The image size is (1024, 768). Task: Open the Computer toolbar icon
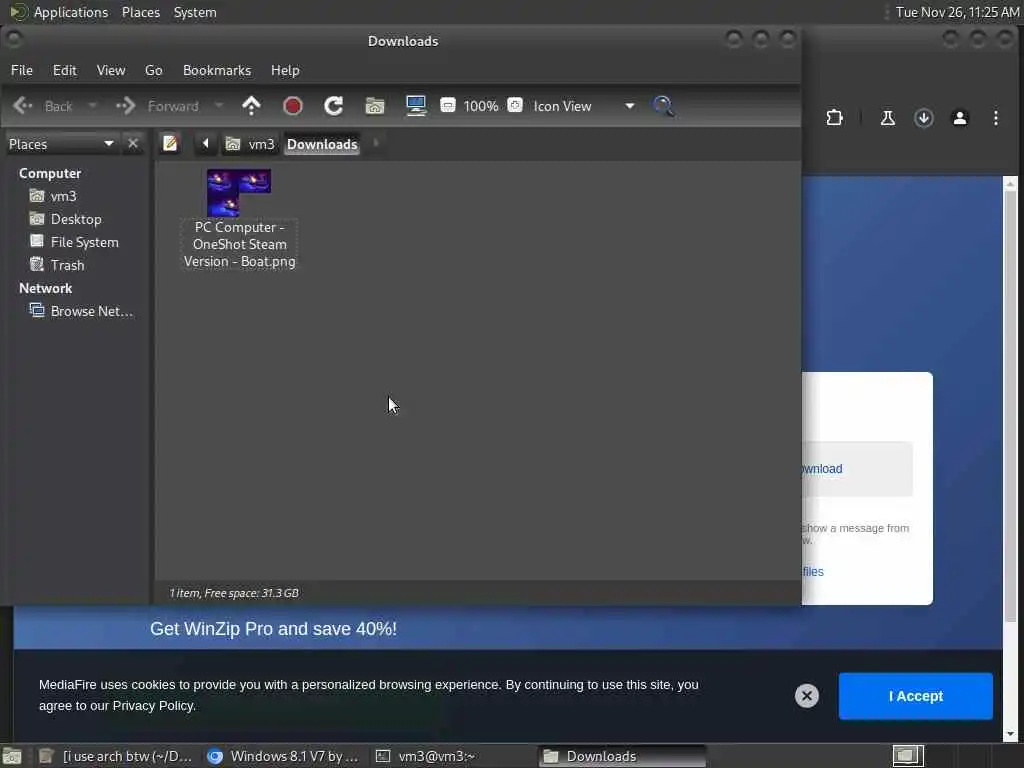(416, 106)
